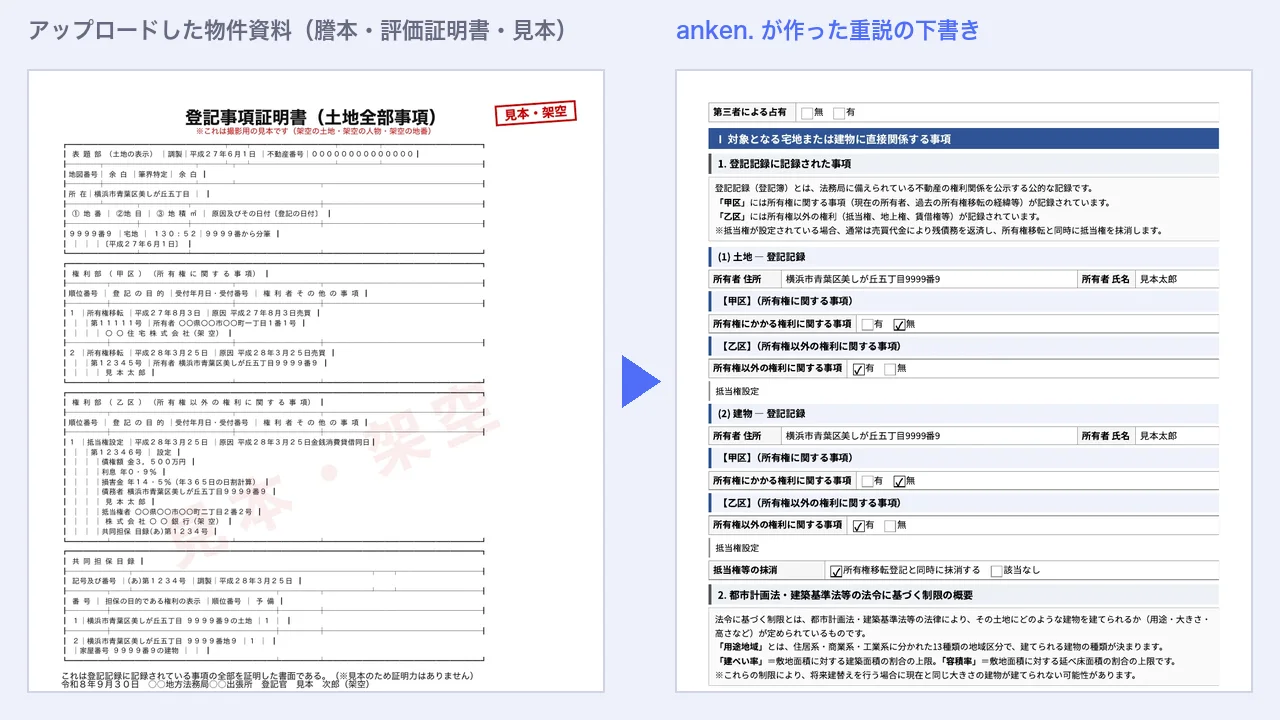The width and height of the screenshot is (1280, 720).
Task: Click the 1. 登記記録に記録された事項 heading
Action: [x=964, y=164]
